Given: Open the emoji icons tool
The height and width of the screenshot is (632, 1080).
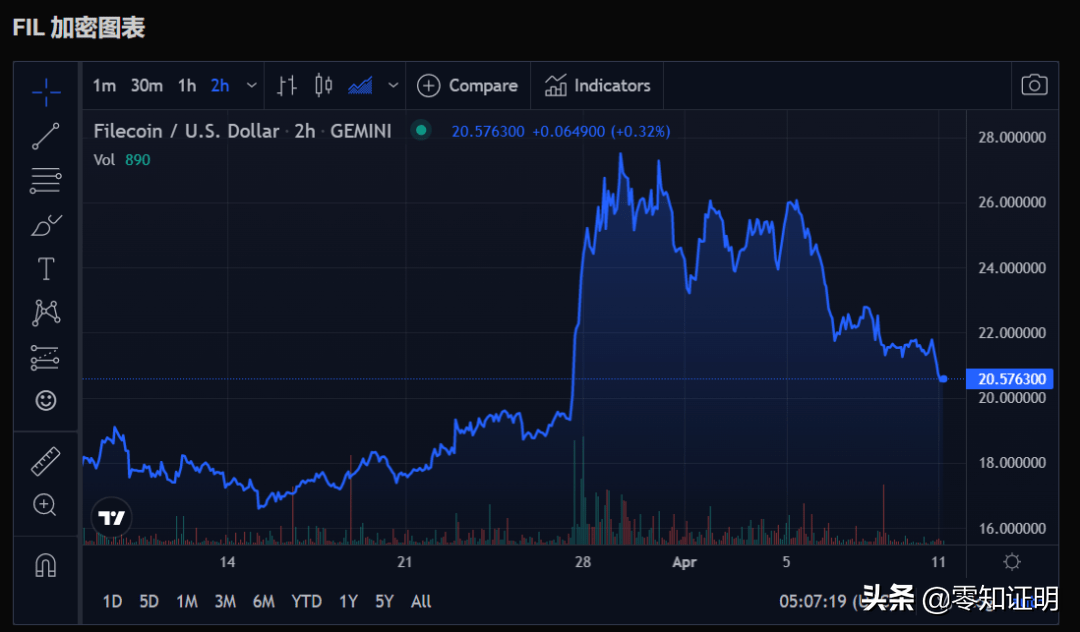Looking at the screenshot, I should [46, 400].
